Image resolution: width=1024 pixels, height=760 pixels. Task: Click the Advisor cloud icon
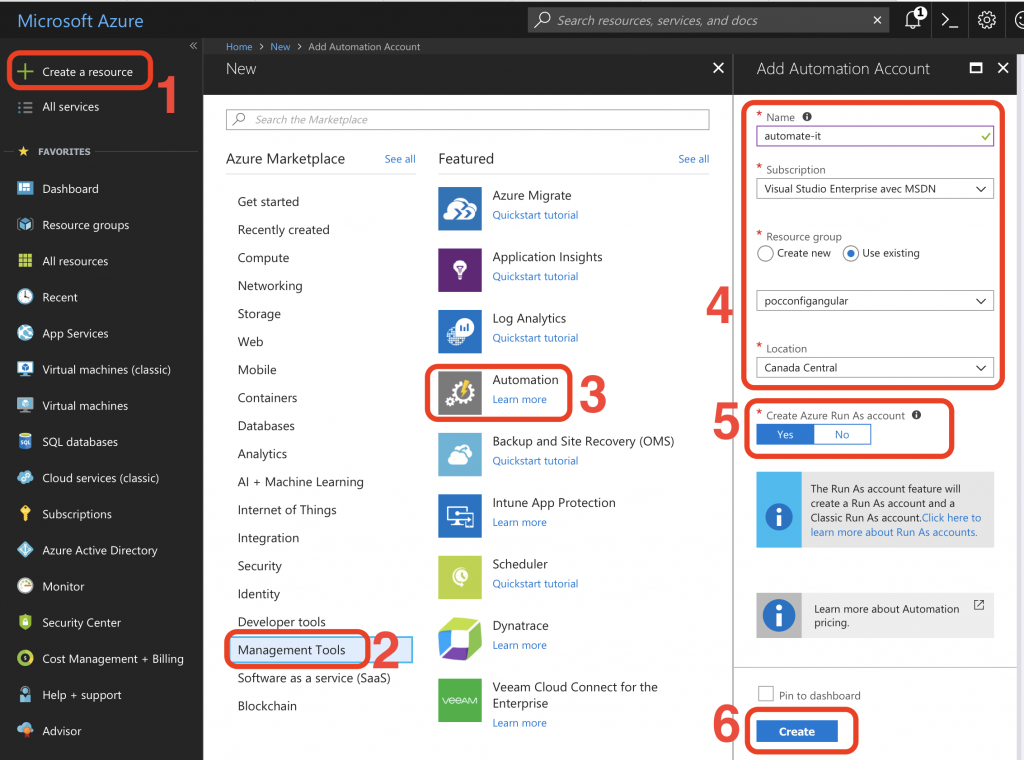pyautogui.click(x=25, y=730)
